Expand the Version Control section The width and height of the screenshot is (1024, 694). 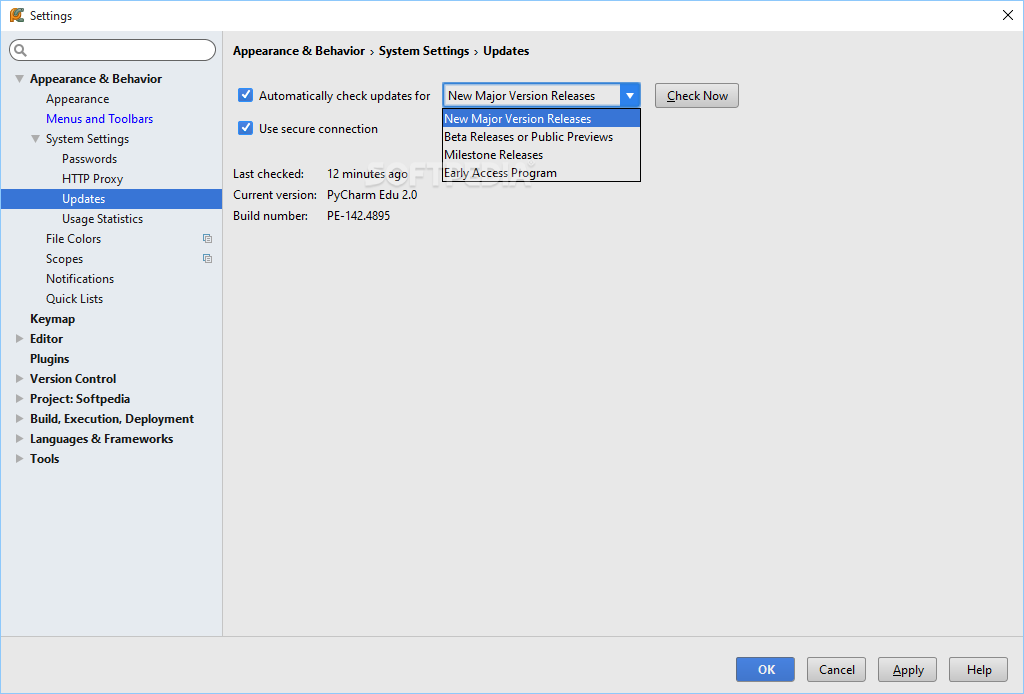[20, 379]
